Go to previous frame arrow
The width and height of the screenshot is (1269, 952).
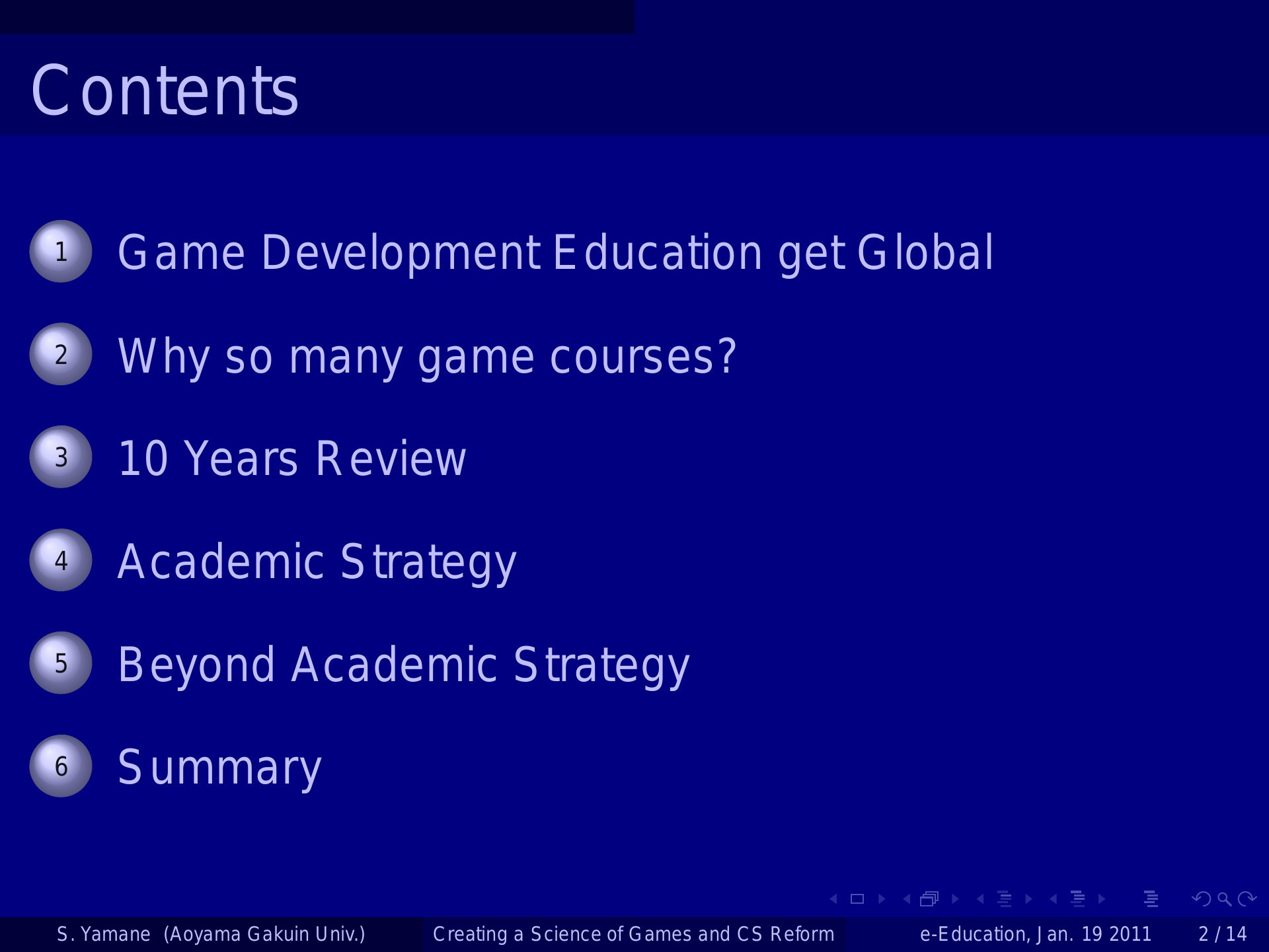tap(907, 898)
